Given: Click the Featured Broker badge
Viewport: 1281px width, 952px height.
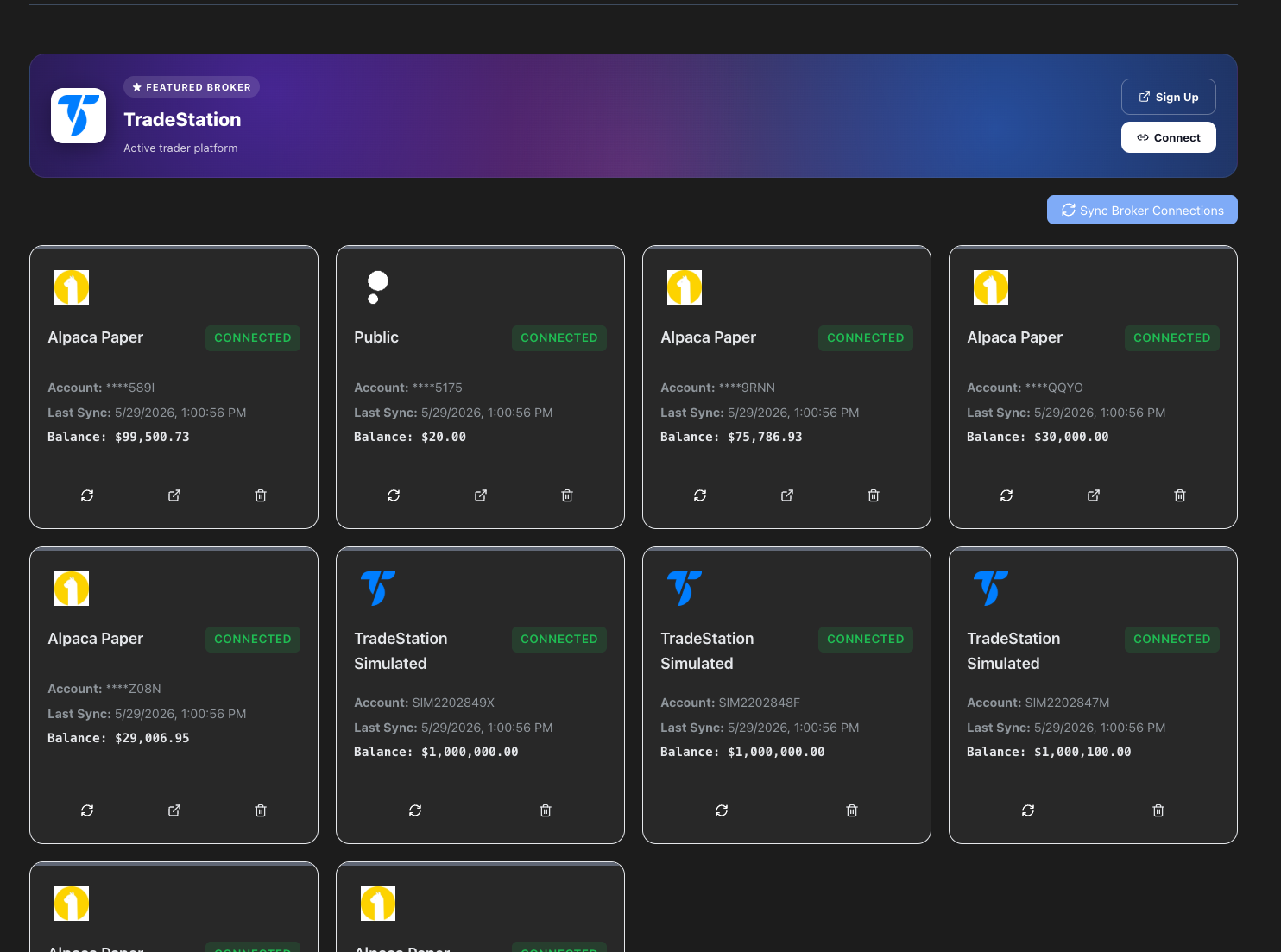Looking at the screenshot, I should [192, 87].
